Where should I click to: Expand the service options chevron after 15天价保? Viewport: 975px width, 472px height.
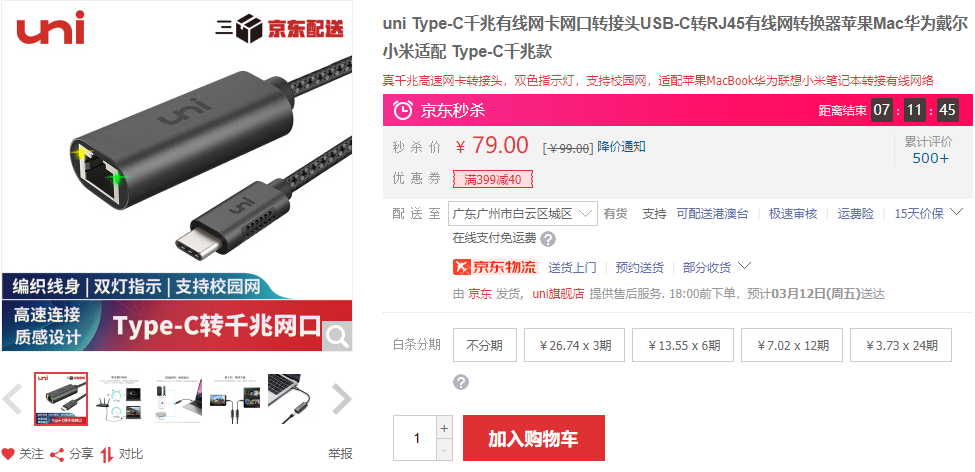[x=956, y=212]
